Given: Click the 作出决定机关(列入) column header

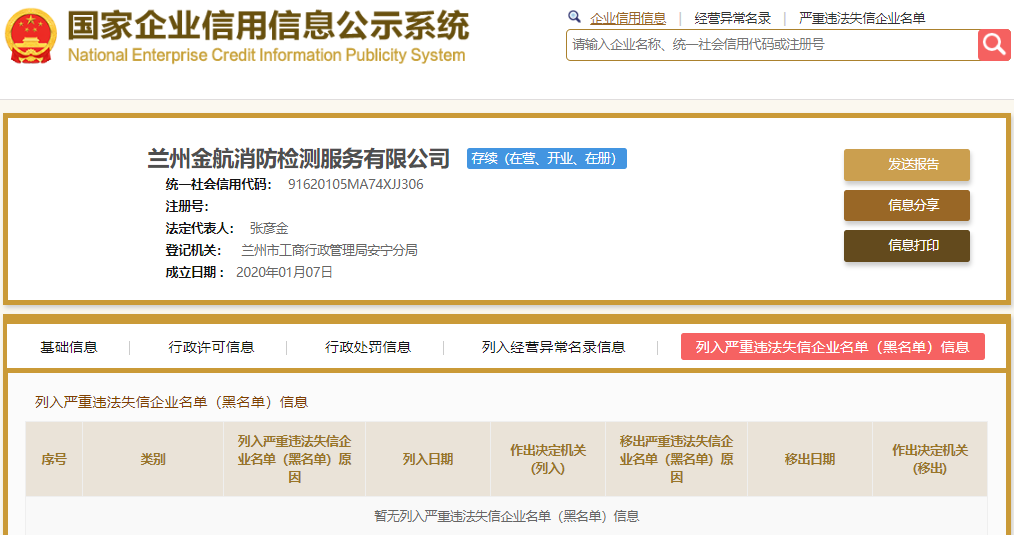Looking at the screenshot, I should click(548, 459).
